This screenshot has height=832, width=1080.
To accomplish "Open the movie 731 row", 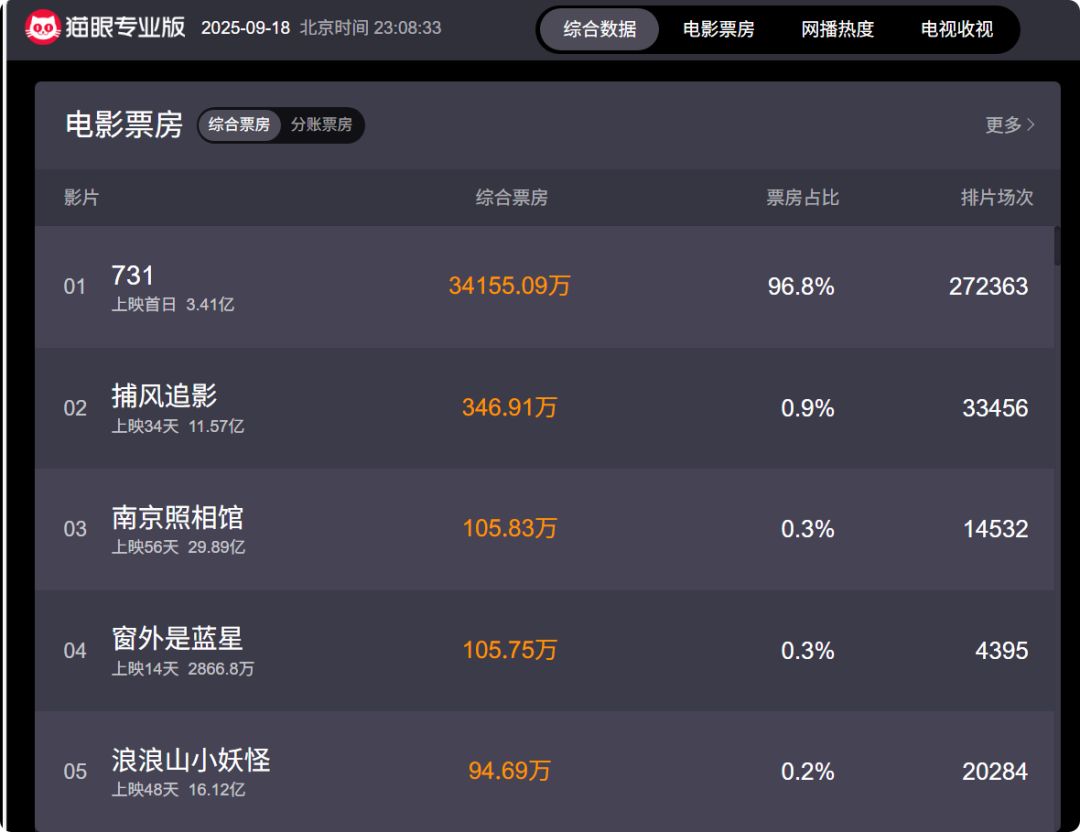I will click(133, 276).
